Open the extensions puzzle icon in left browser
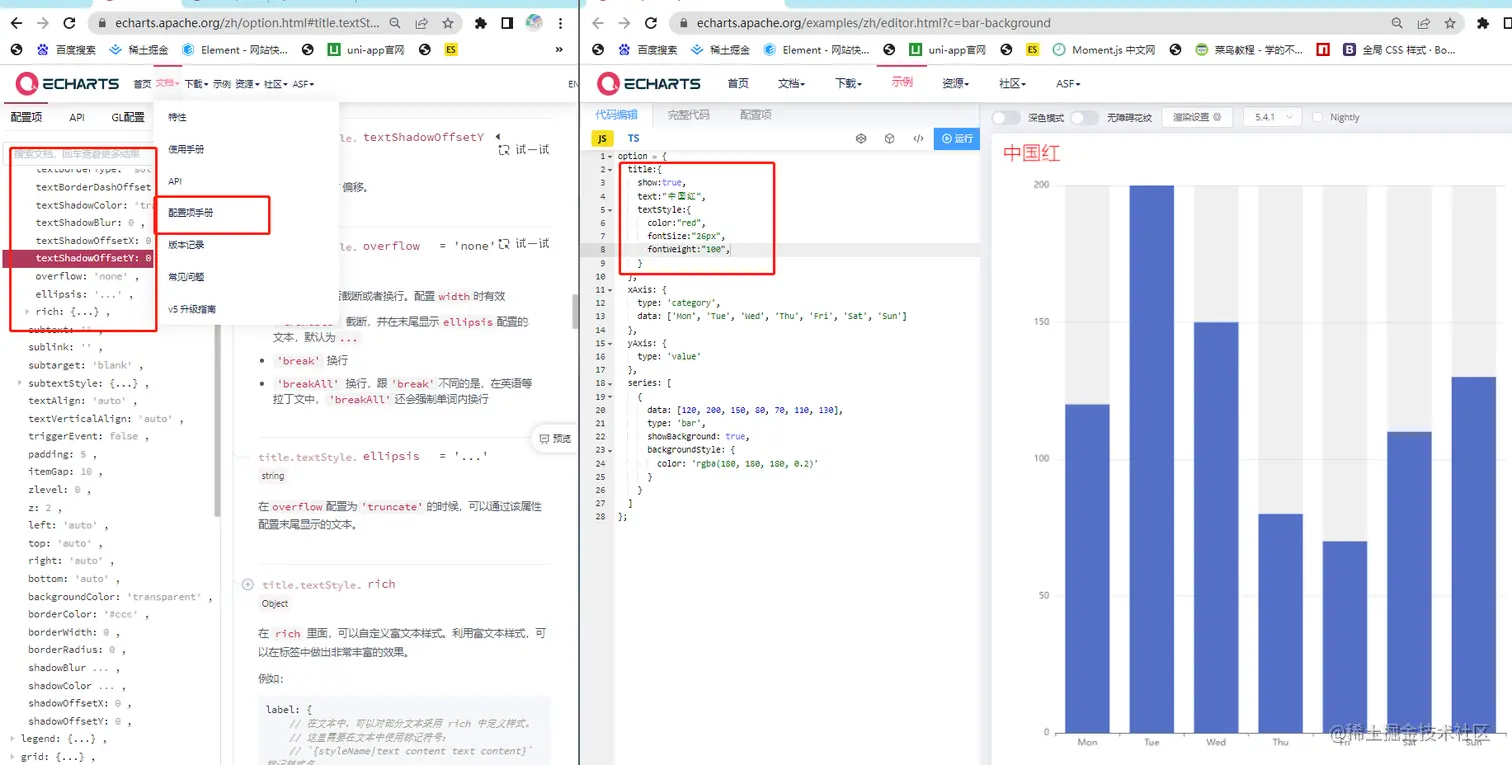Viewport: 1512px width, 765px height. 481,22
